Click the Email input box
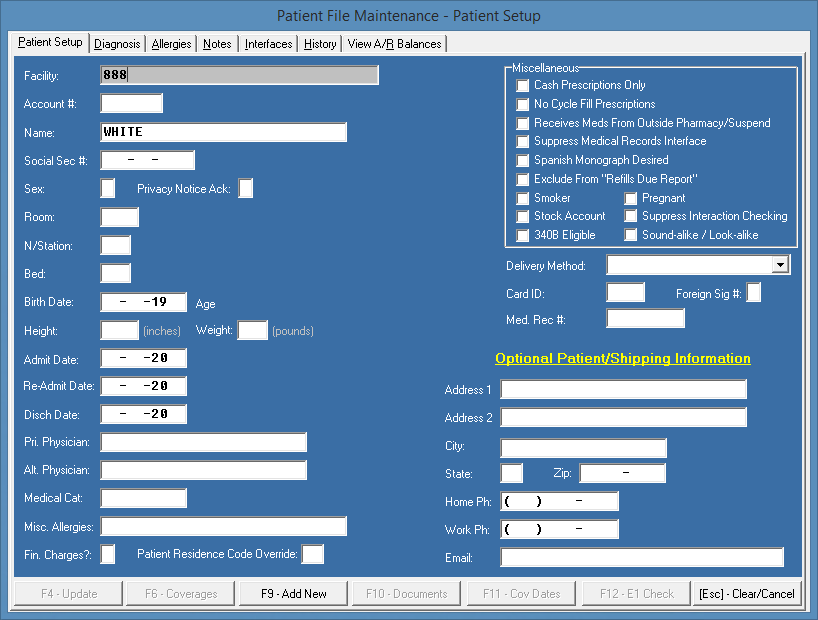This screenshot has width=818, height=620. 641,557
